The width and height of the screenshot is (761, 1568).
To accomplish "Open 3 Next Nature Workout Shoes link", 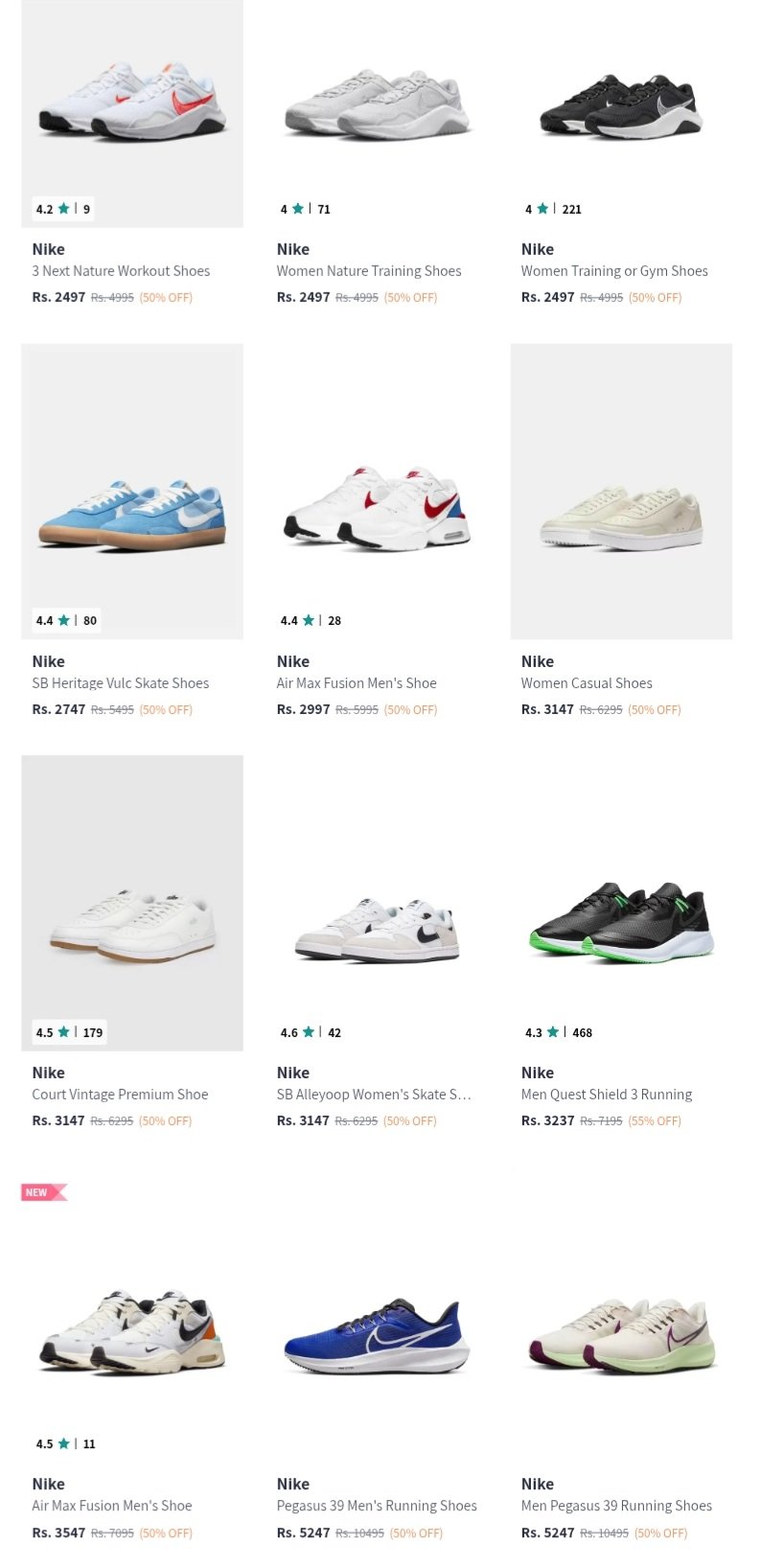I will pos(121,271).
